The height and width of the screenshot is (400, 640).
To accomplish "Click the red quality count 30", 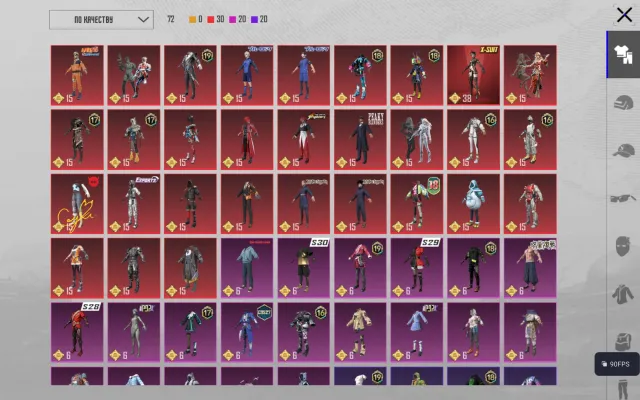I will pyautogui.click(x=216, y=19).
